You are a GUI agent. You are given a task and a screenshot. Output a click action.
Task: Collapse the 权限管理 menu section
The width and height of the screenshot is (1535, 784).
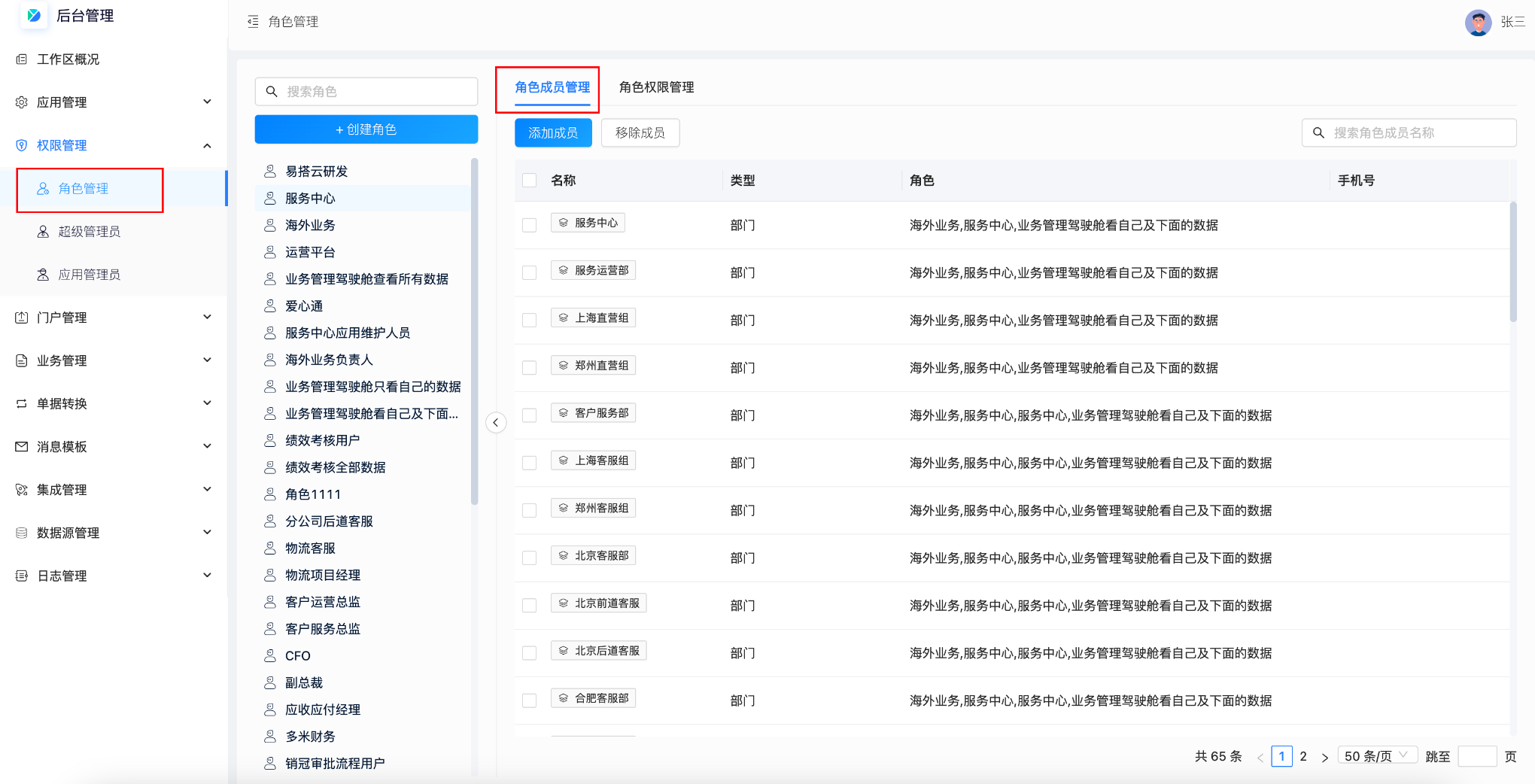[207, 145]
